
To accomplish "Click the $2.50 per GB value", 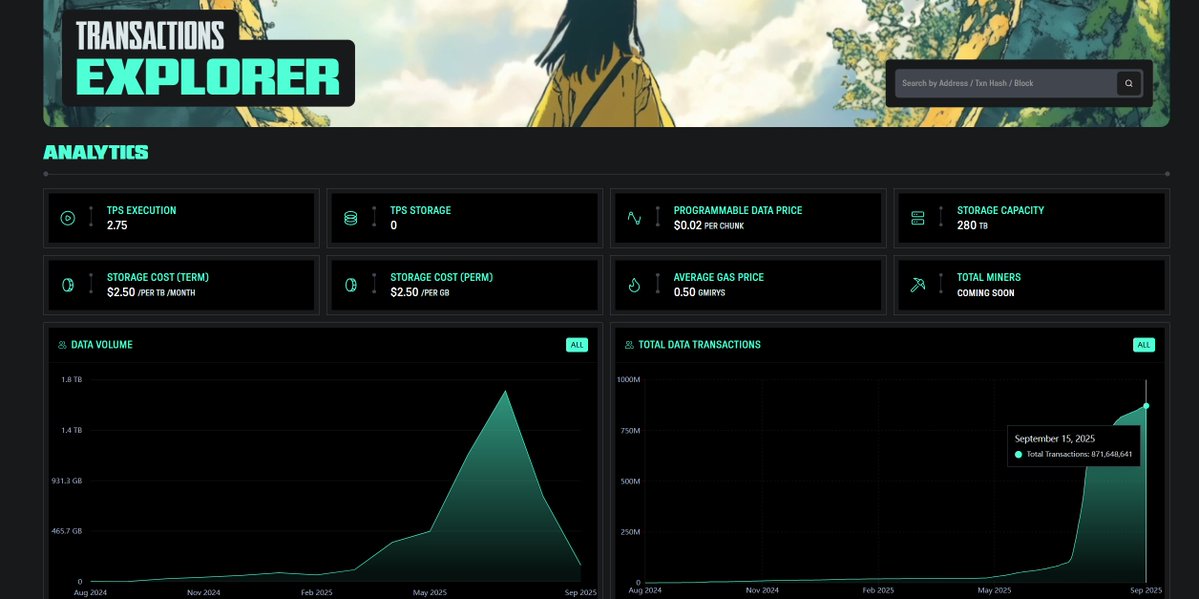I will point(420,292).
